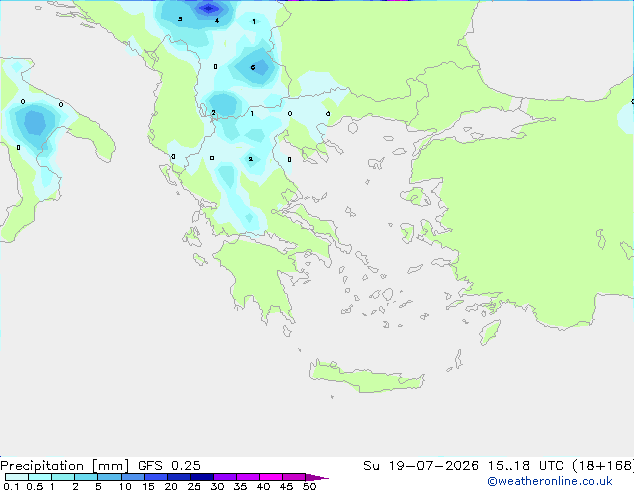Image resolution: width=634 pixels, height=490 pixels.
Task: Pick the 15–20 mm legend color box
Action: (x=156, y=477)
